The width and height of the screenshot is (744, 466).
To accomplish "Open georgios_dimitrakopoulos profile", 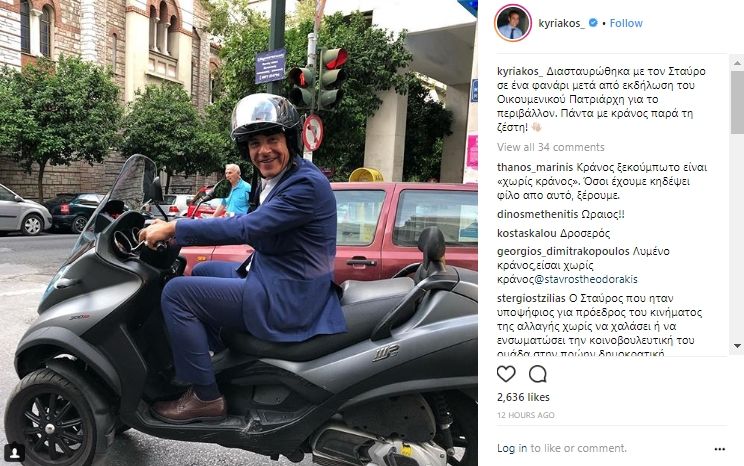I will pos(563,252).
